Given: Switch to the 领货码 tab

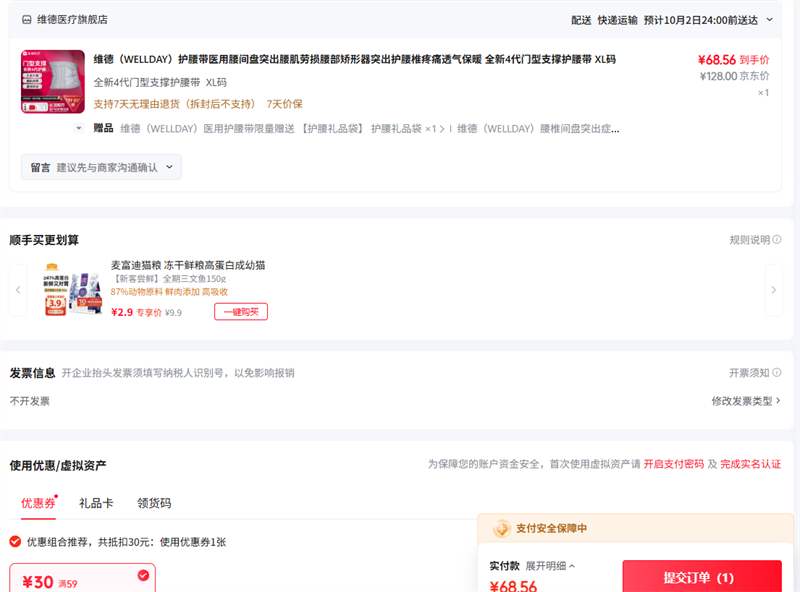Looking at the screenshot, I should [154, 503].
